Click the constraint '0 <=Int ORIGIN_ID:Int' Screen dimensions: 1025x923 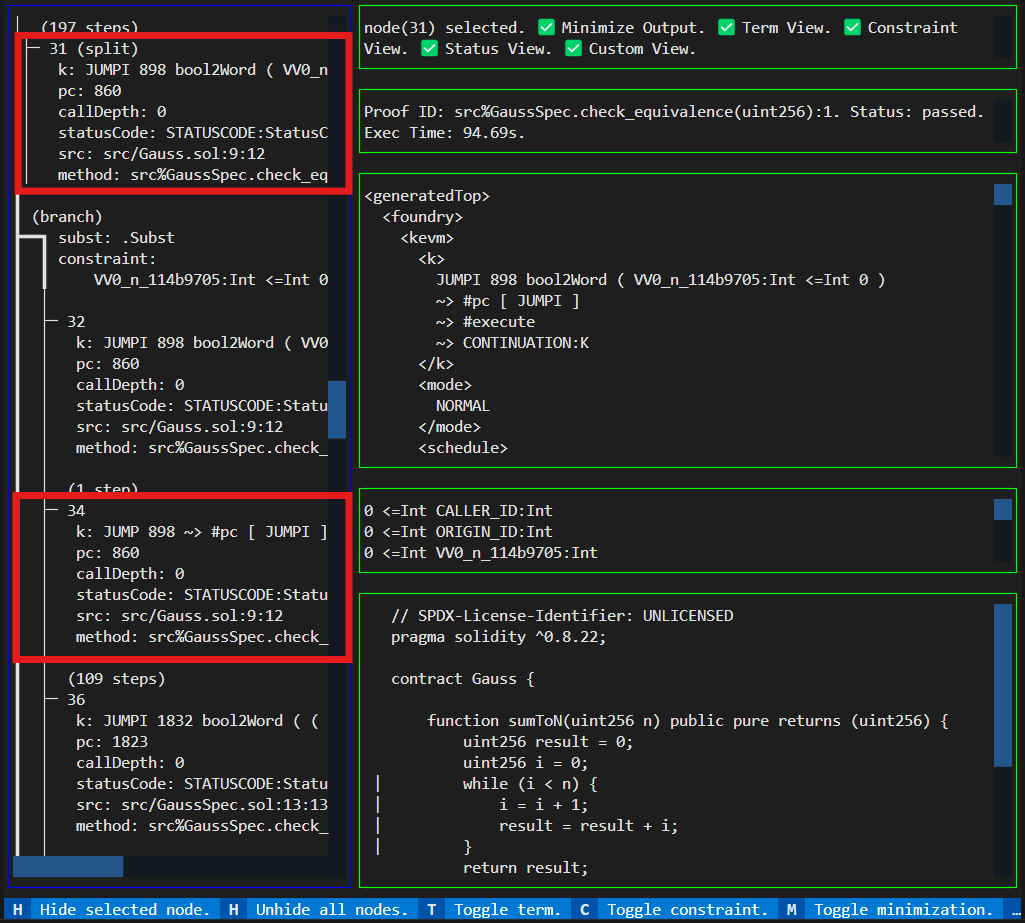point(458,531)
